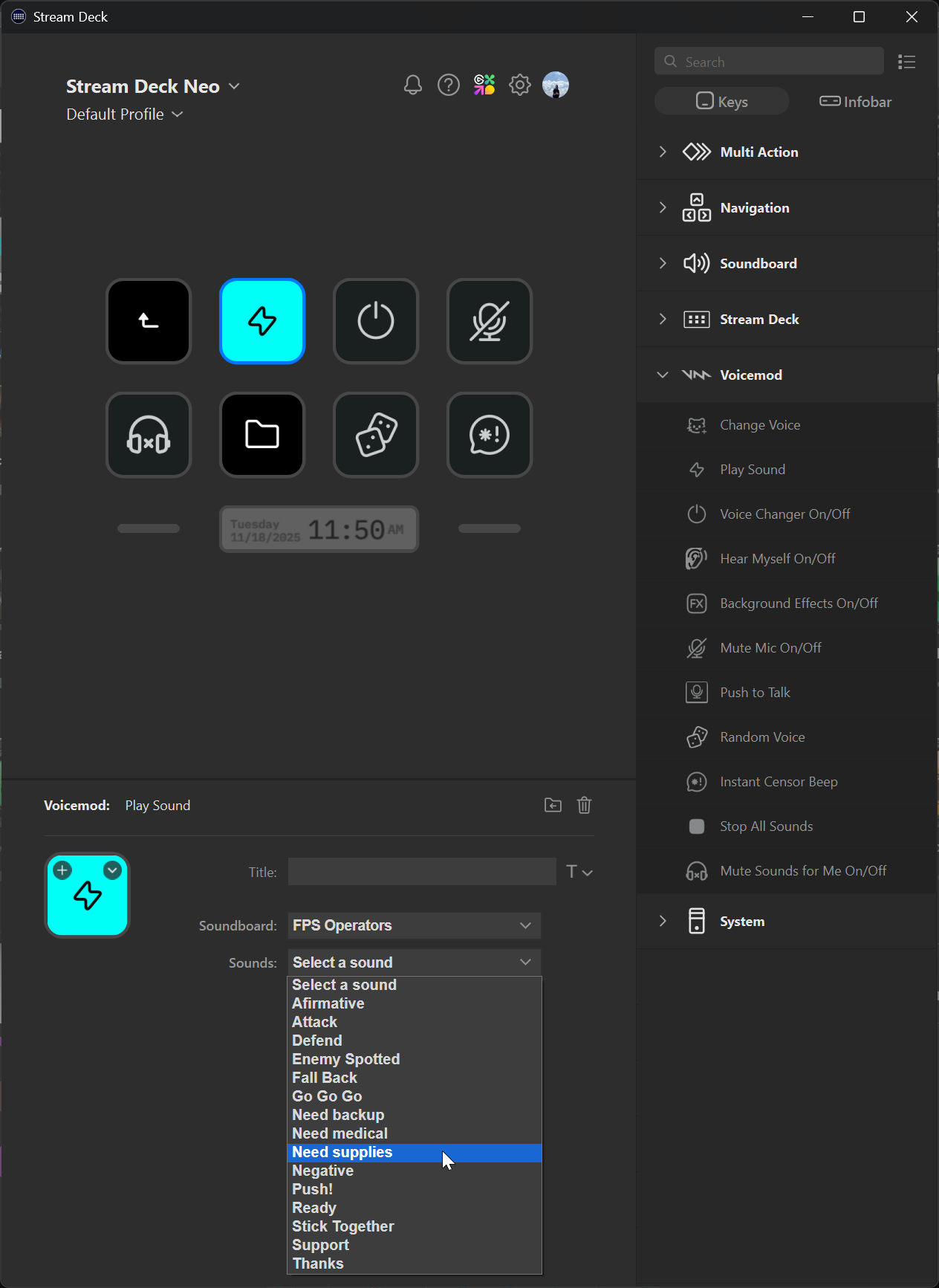Open the notifications bell
The width and height of the screenshot is (939, 1288).
pyautogui.click(x=413, y=85)
